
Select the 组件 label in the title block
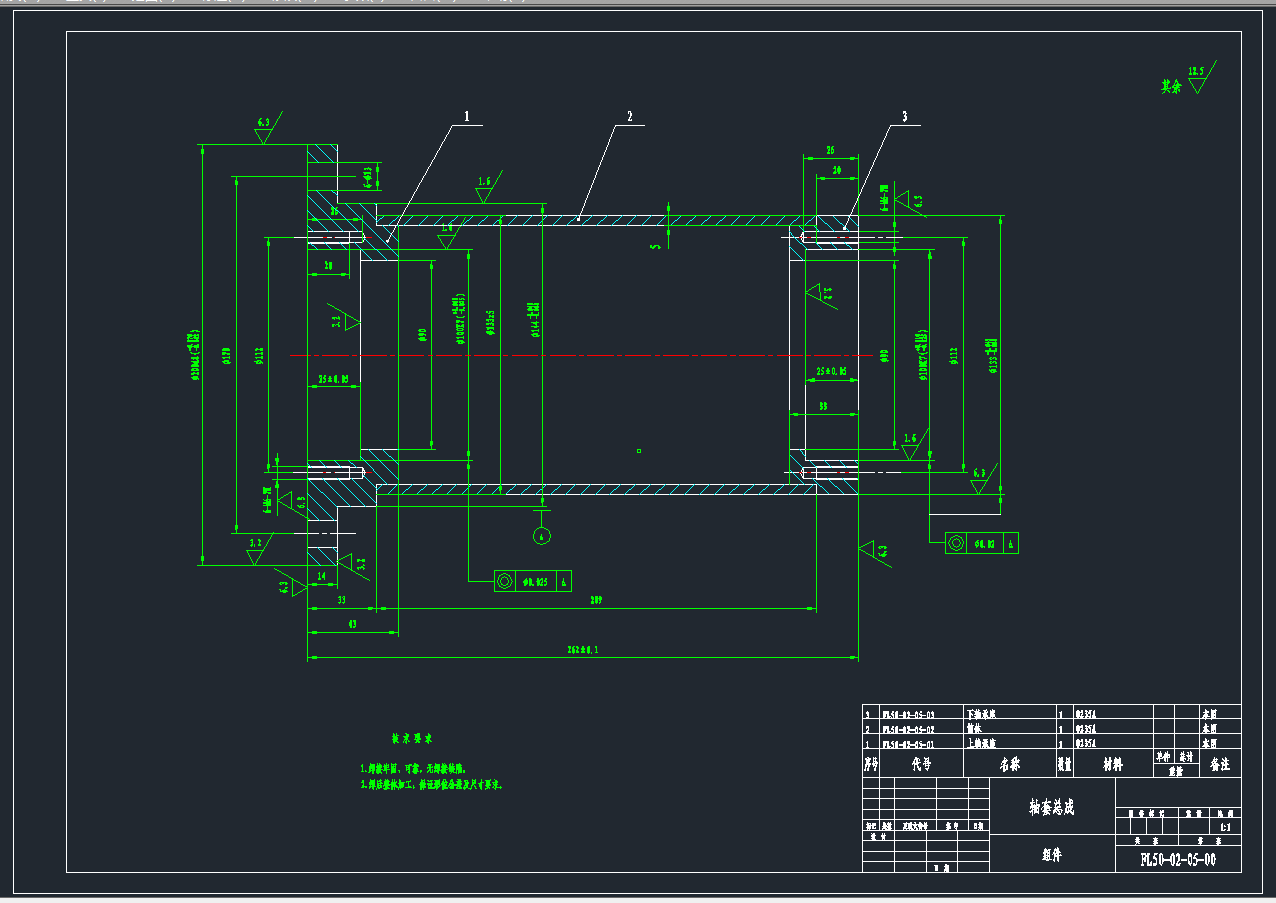click(1051, 855)
